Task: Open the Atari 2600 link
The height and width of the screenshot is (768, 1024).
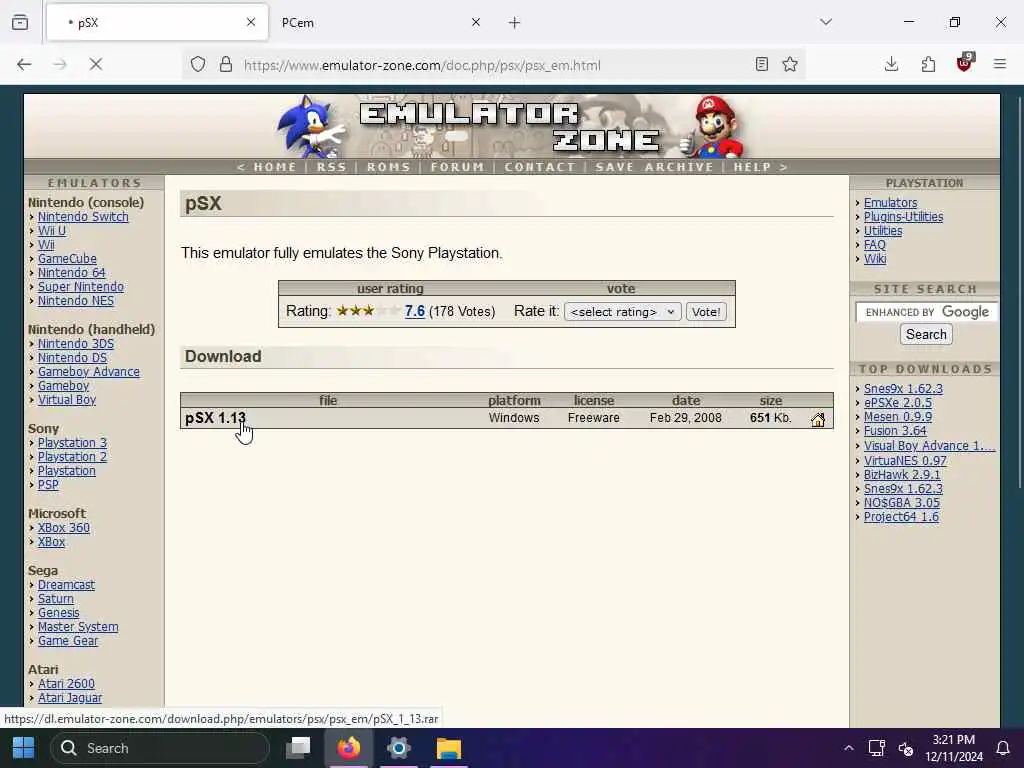Action: click(x=66, y=684)
